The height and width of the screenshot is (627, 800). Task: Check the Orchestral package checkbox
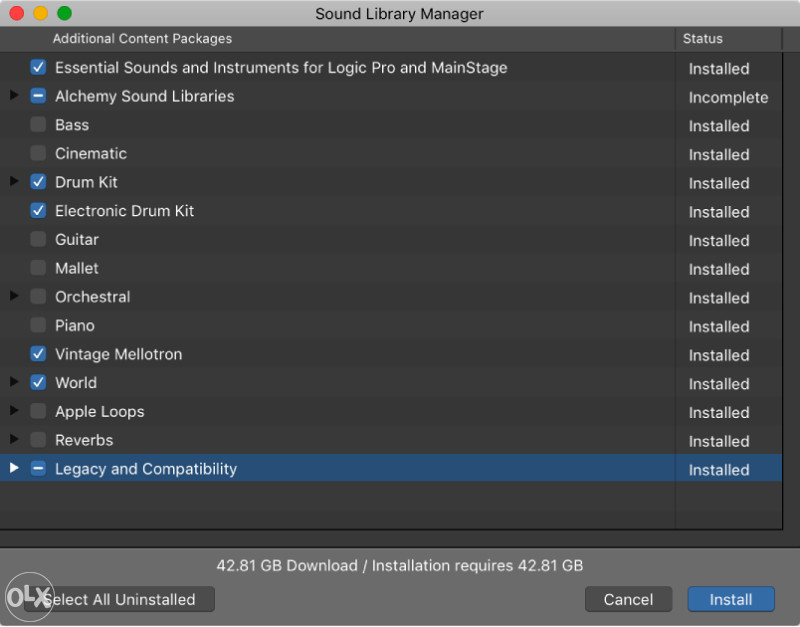click(38, 296)
